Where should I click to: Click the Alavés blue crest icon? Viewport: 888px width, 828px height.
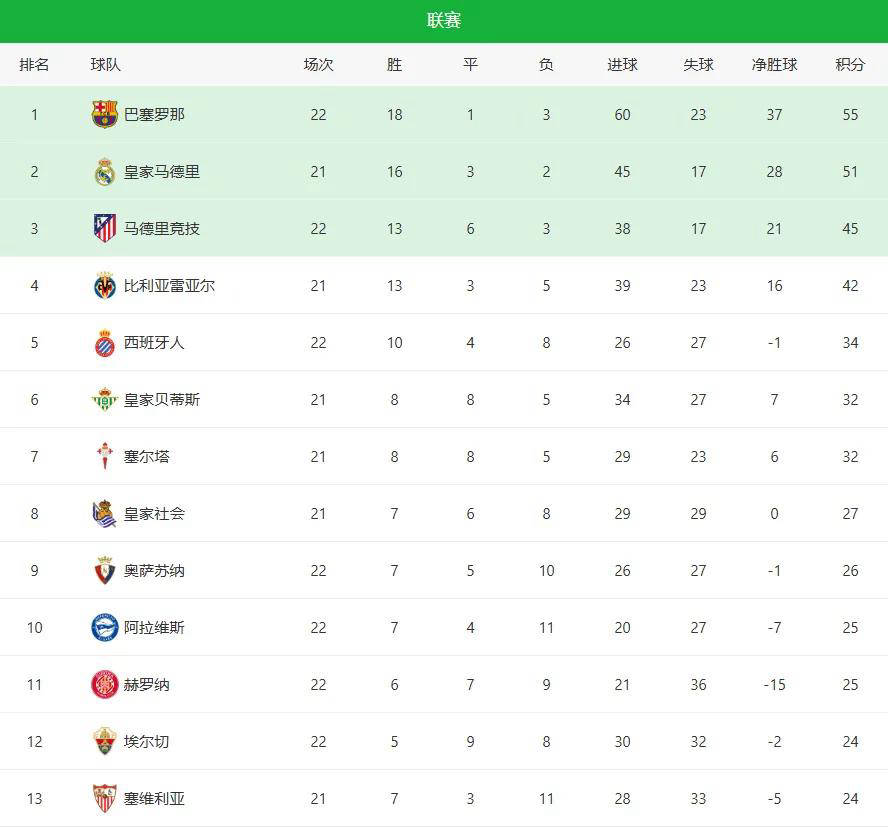[104, 628]
